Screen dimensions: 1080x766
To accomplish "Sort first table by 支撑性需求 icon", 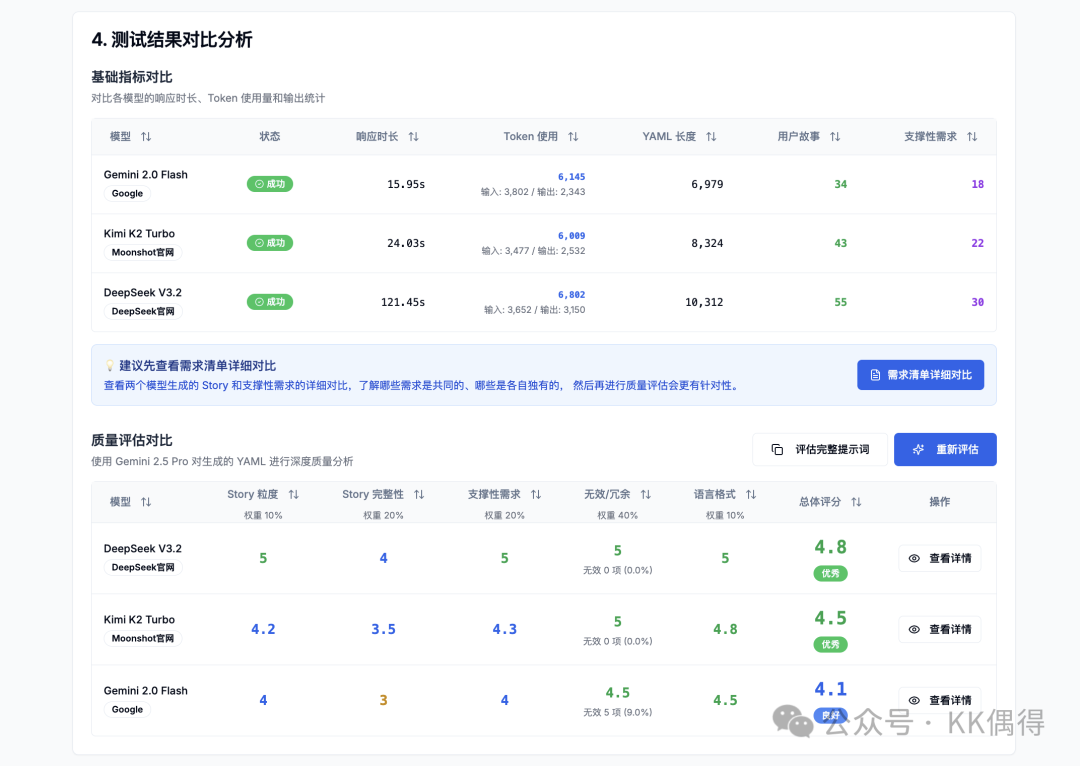I will point(972,137).
